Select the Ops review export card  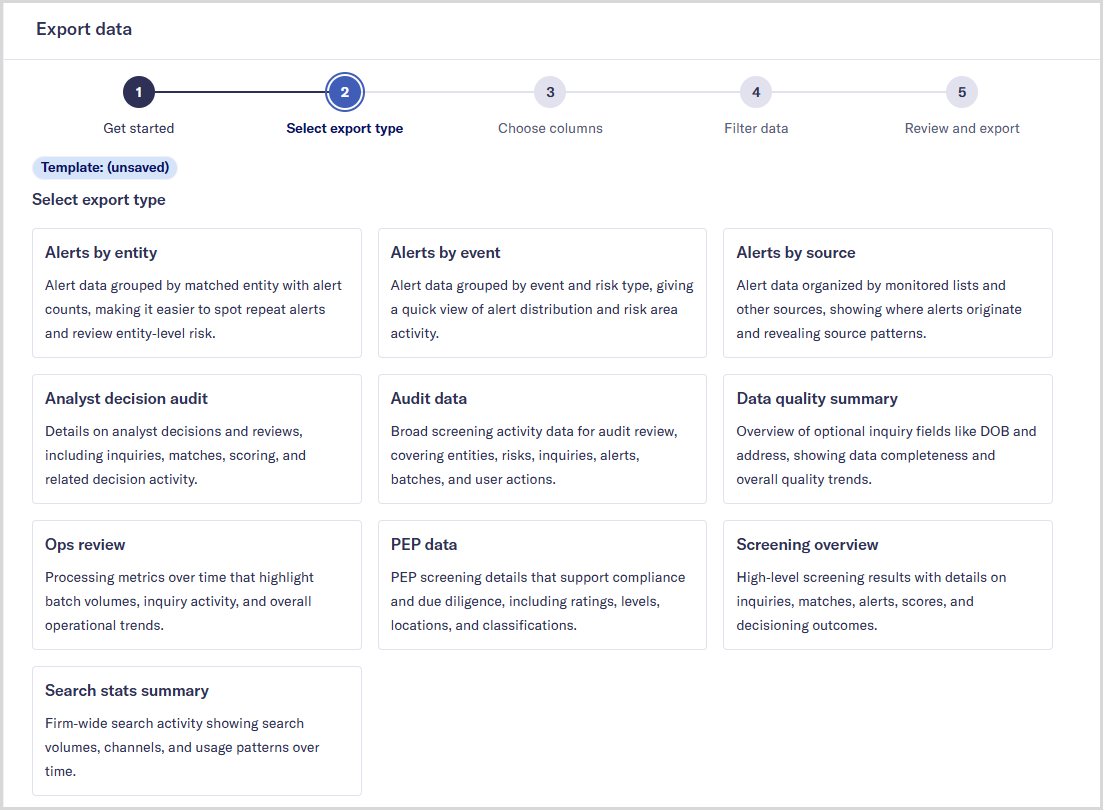point(197,585)
